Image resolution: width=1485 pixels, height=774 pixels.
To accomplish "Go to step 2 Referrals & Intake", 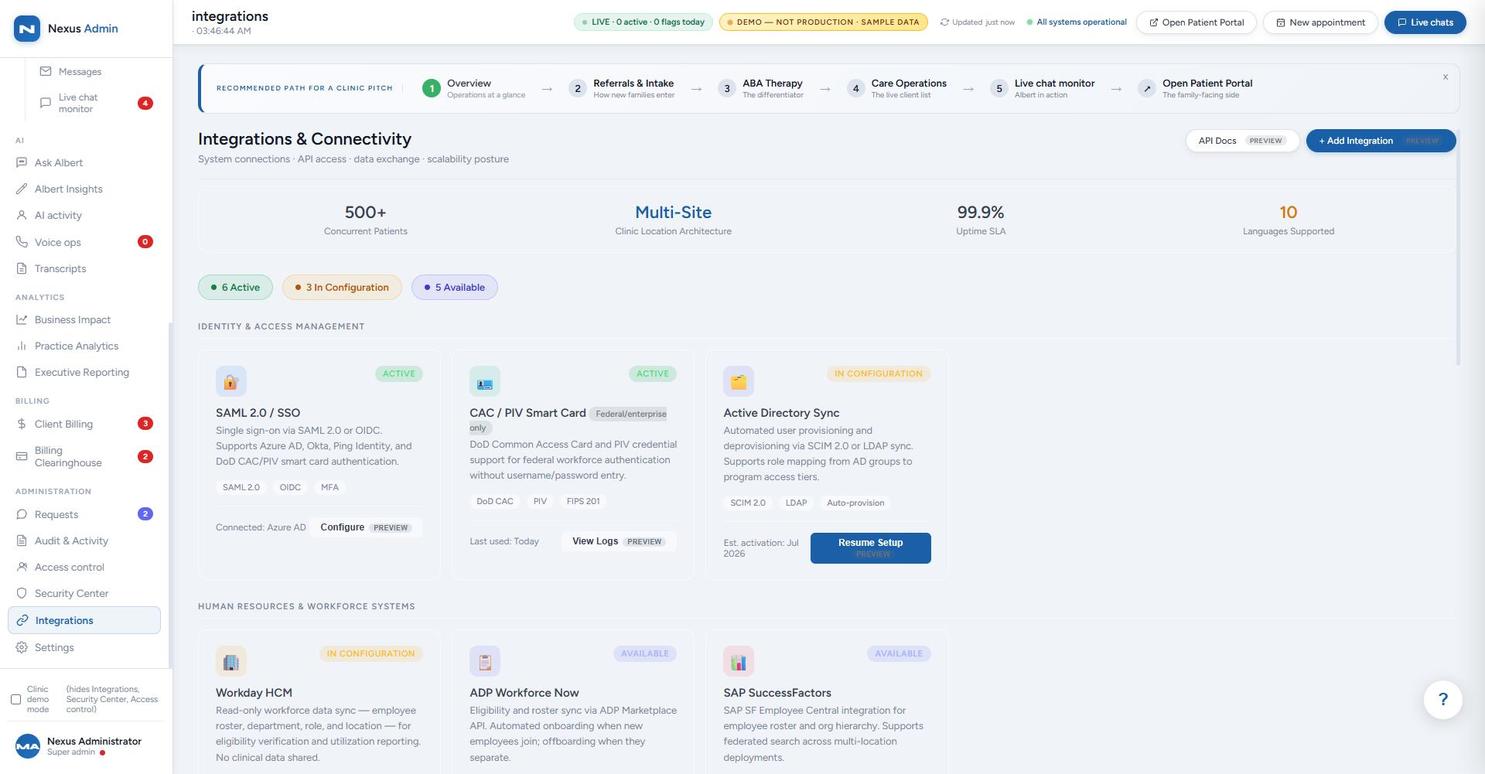I will 622,88.
